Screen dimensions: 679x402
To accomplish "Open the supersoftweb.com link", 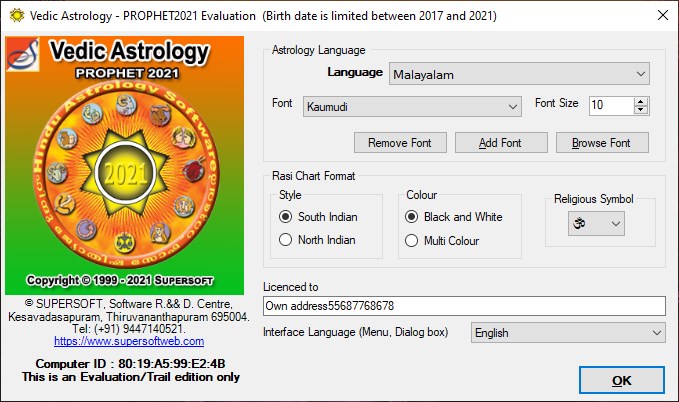I will click(129, 341).
